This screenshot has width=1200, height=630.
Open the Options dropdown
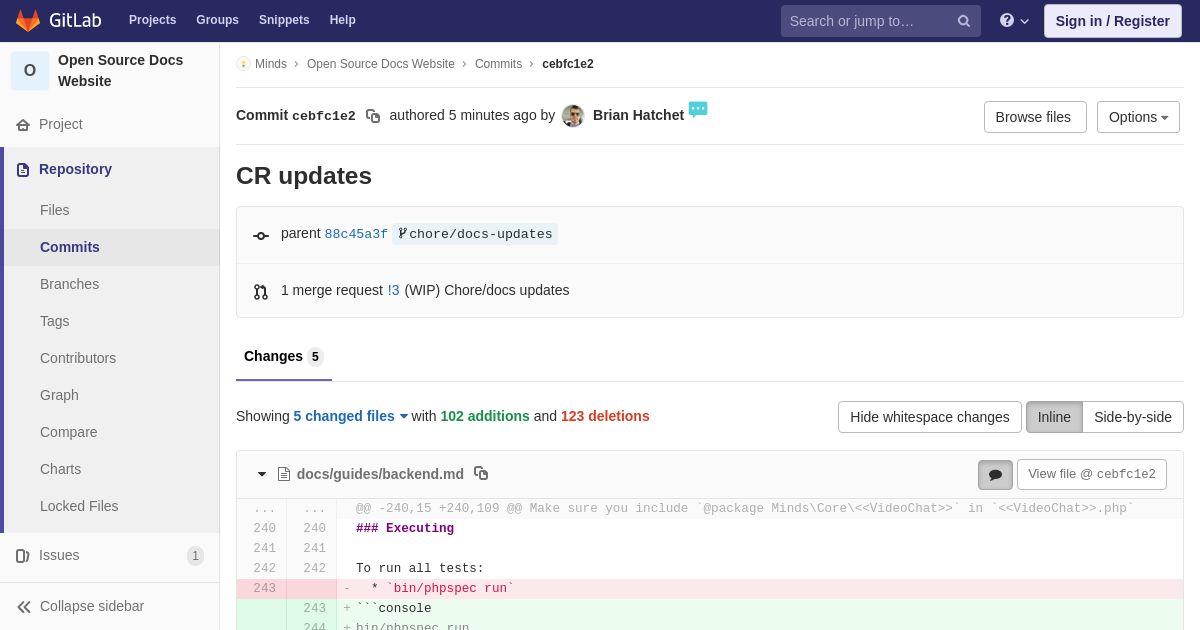1138,117
